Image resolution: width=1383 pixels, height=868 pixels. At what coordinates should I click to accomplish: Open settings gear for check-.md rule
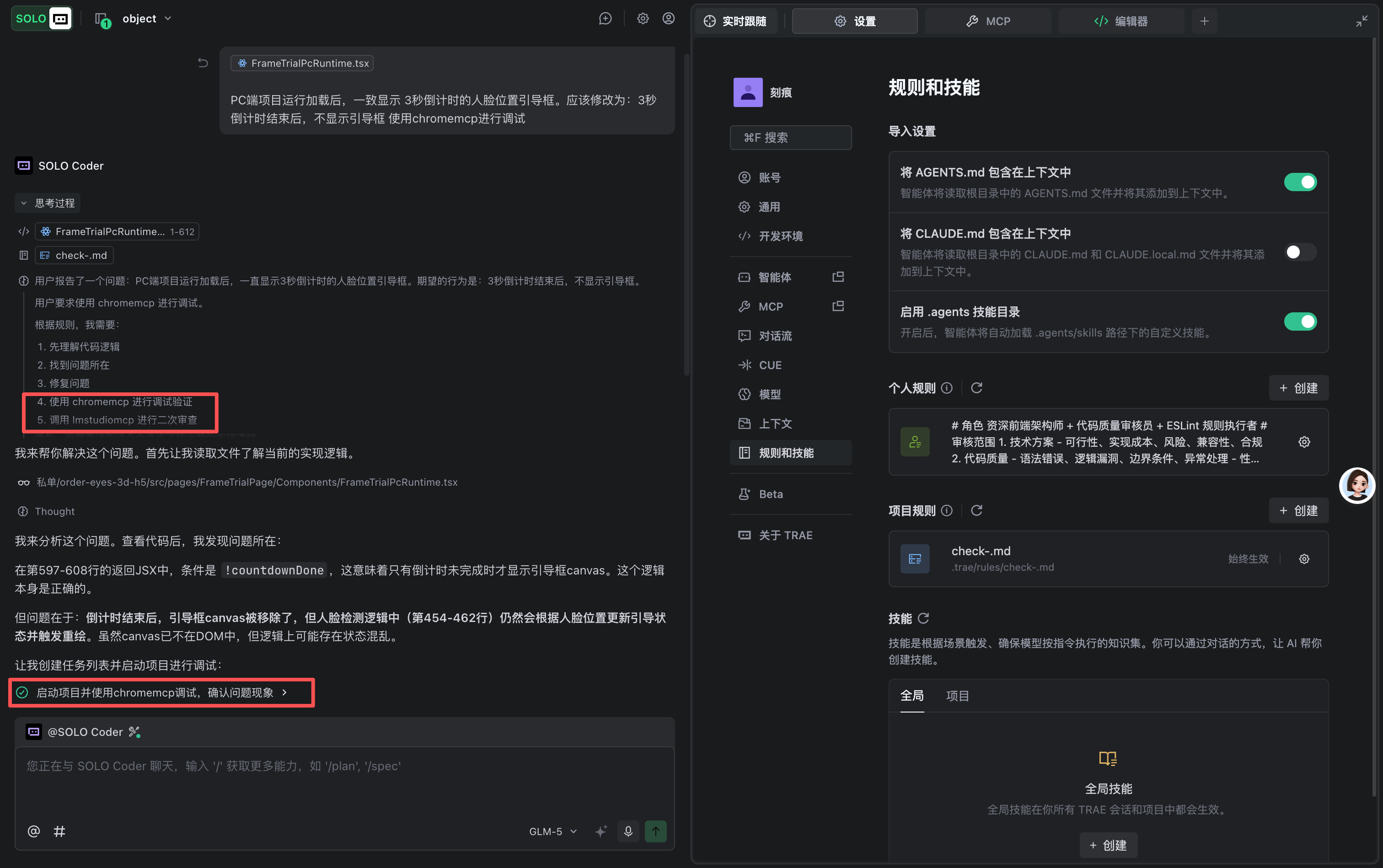tap(1304, 558)
